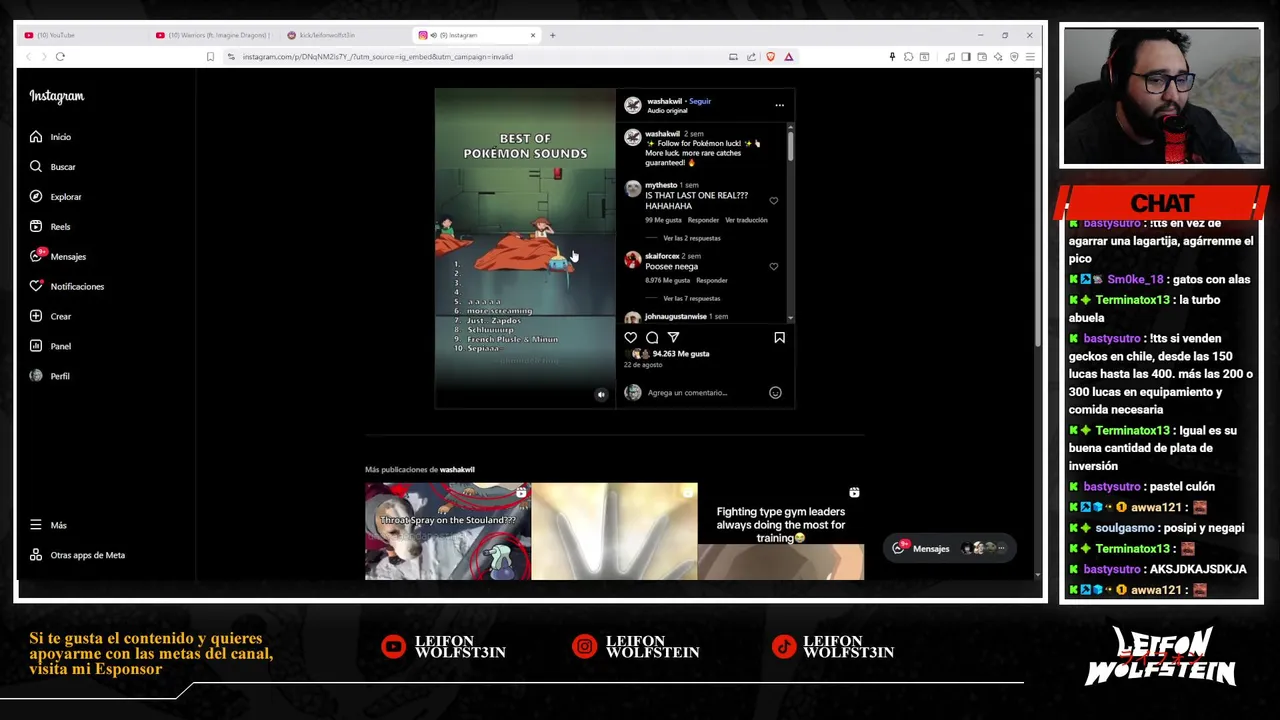Viewport: 1280px width, 720px height.
Task: Click the date 22 de agosto
Action: 643,365
